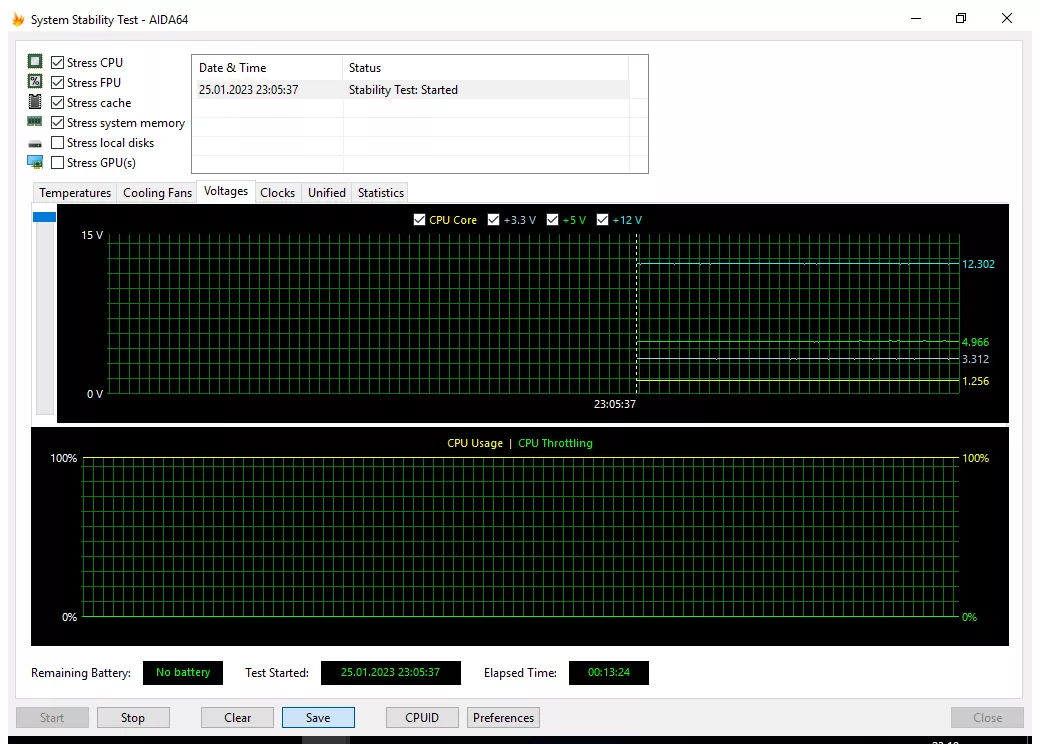Click the 23:05:37 graph time marker
The height and width of the screenshot is (744, 1040).
coord(614,404)
